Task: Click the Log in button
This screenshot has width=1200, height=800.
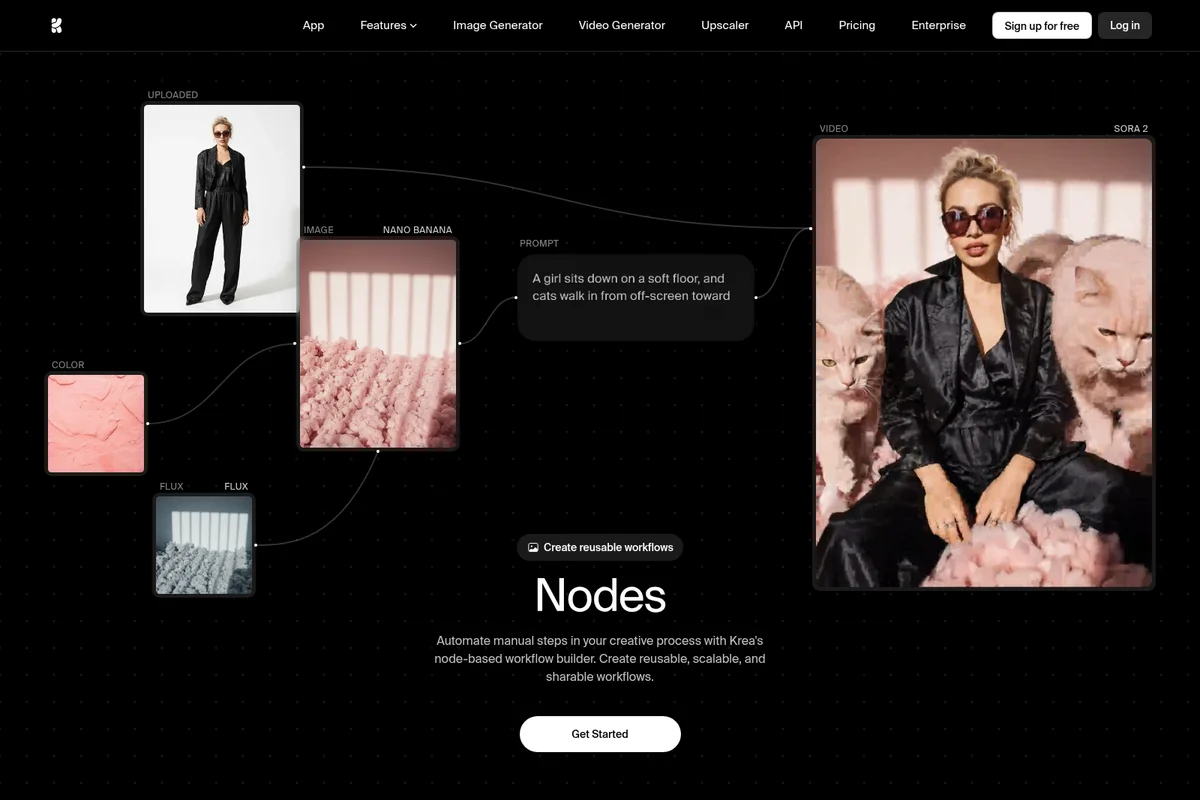Action: [x=1124, y=25]
